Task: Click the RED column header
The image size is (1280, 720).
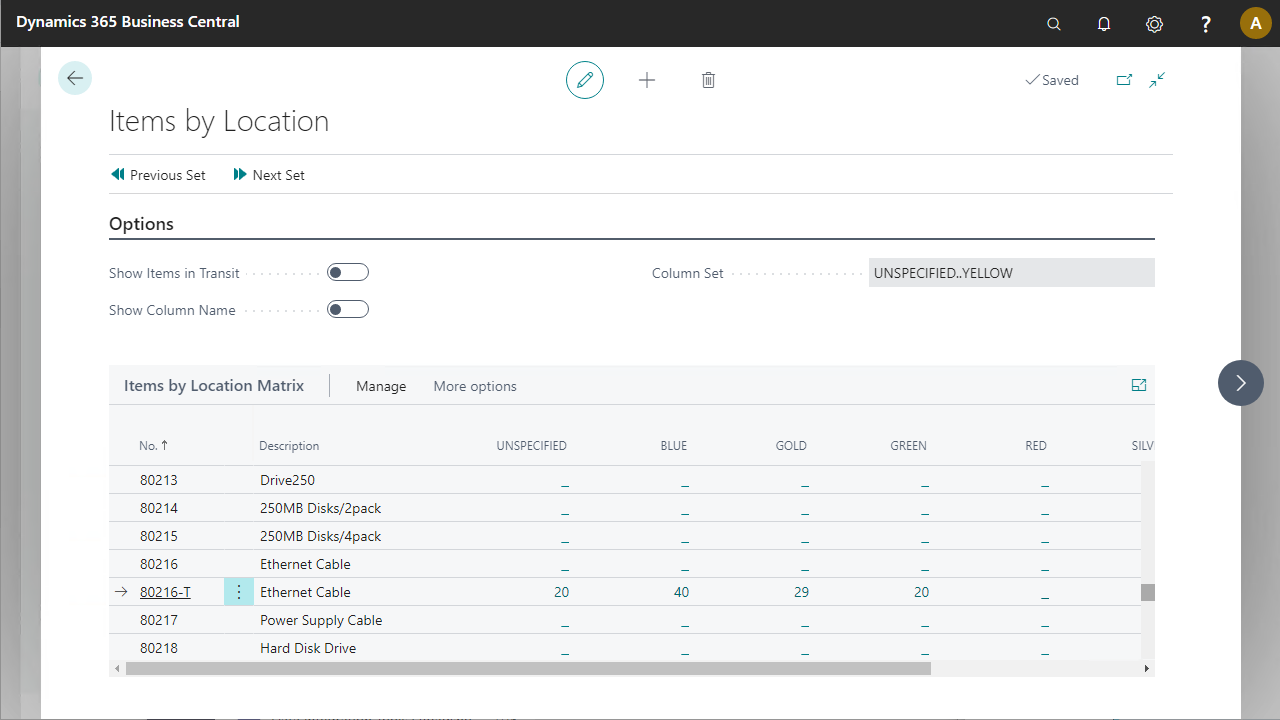Action: (1036, 446)
